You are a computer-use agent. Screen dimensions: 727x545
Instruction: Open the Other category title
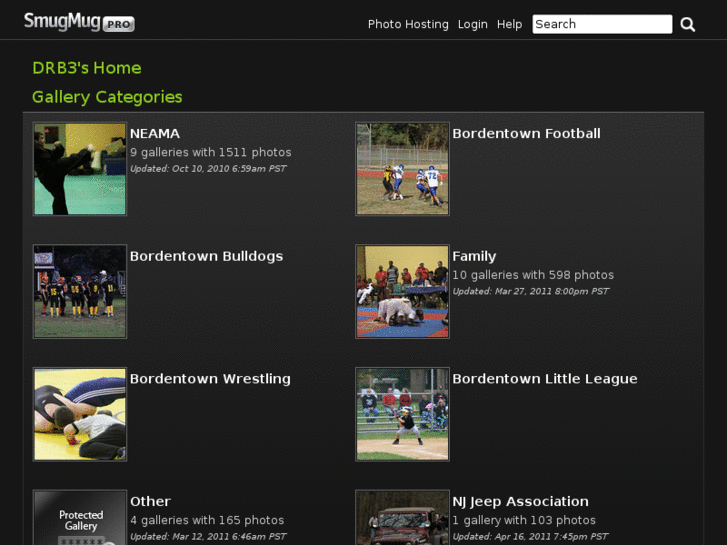pyautogui.click(x=150, y=501)
